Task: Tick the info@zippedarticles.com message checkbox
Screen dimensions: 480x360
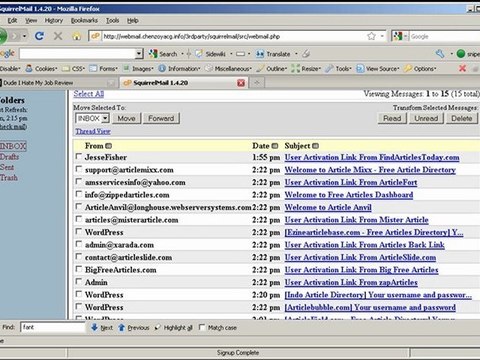Action: click(x=79, y=194)
